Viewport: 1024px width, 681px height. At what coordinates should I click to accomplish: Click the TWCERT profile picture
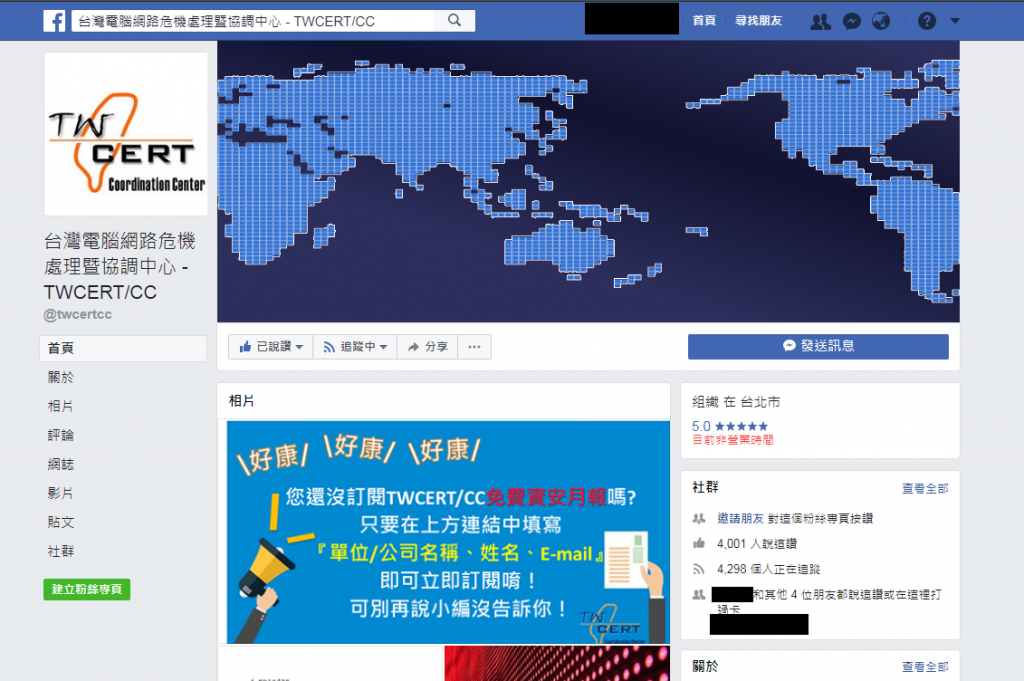click(x=125, y=134)
